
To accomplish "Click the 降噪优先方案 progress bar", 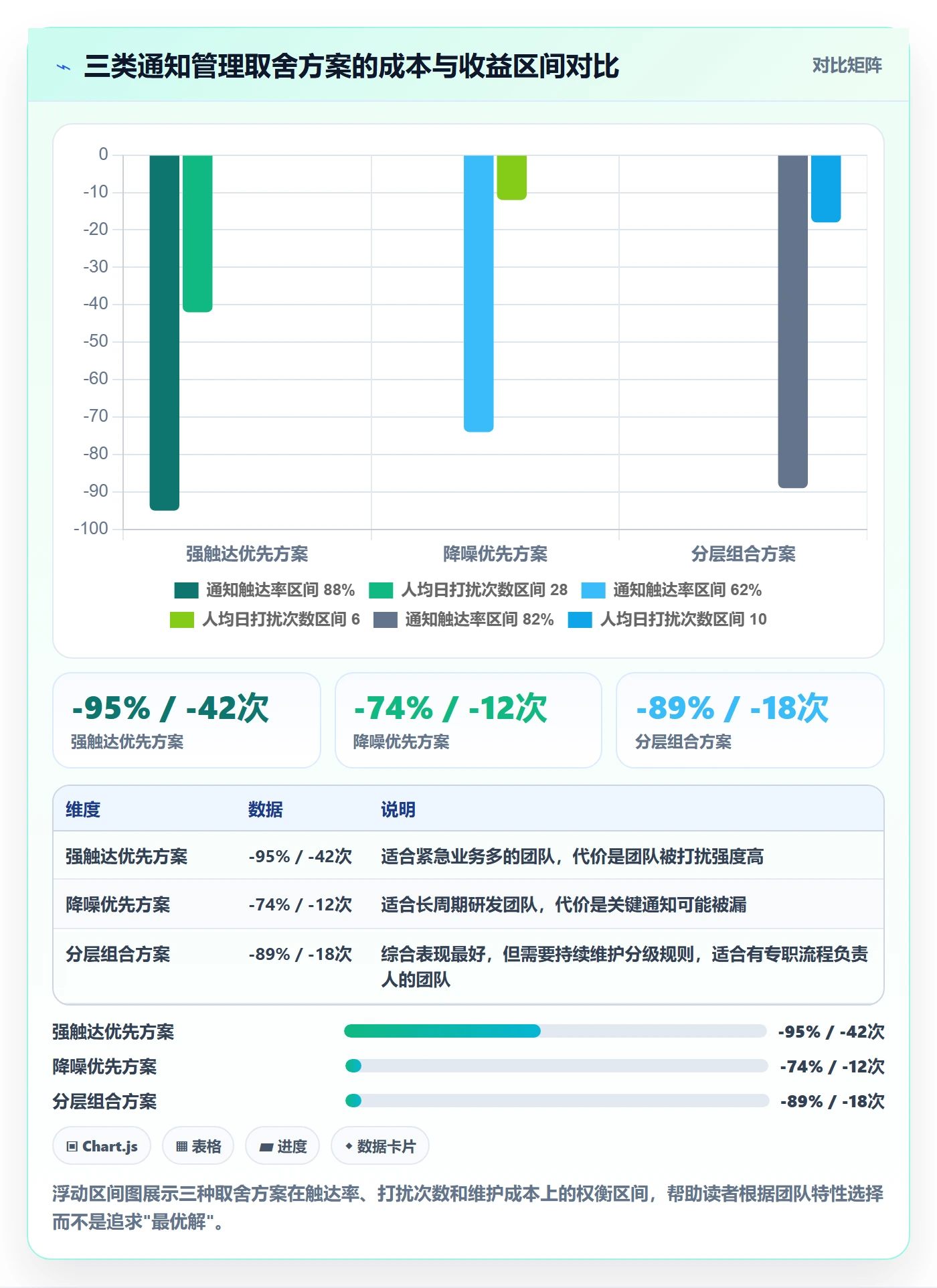I will point(556,1066).
